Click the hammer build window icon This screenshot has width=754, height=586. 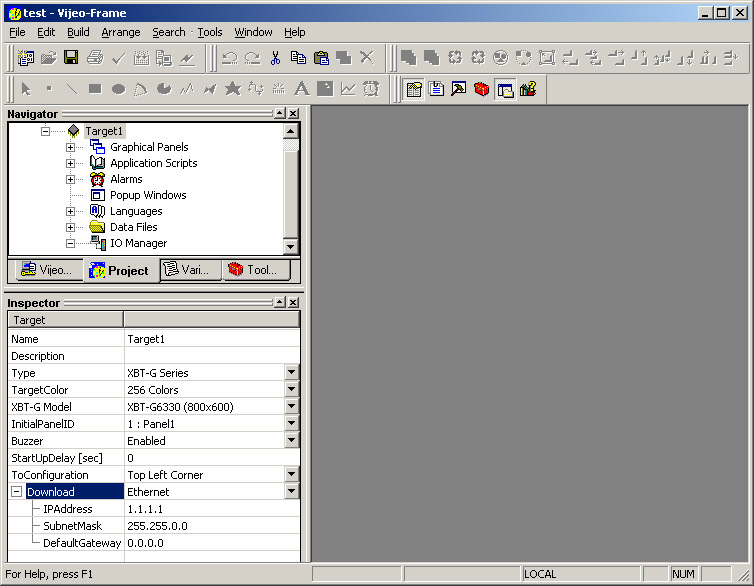[x=459, y=89]
